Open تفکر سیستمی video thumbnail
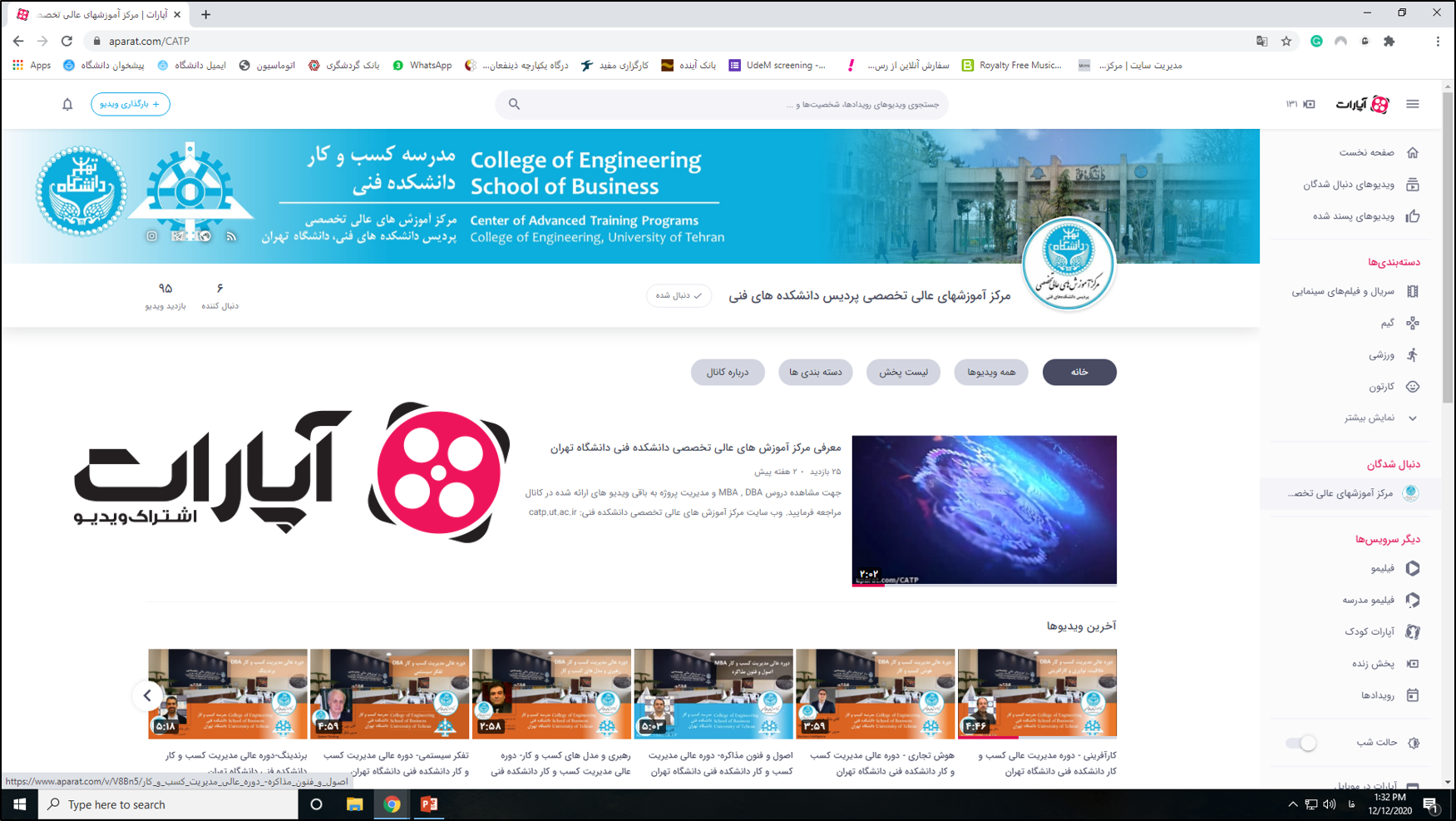This screenshot has height=821, width=1456. click(389, 694)
